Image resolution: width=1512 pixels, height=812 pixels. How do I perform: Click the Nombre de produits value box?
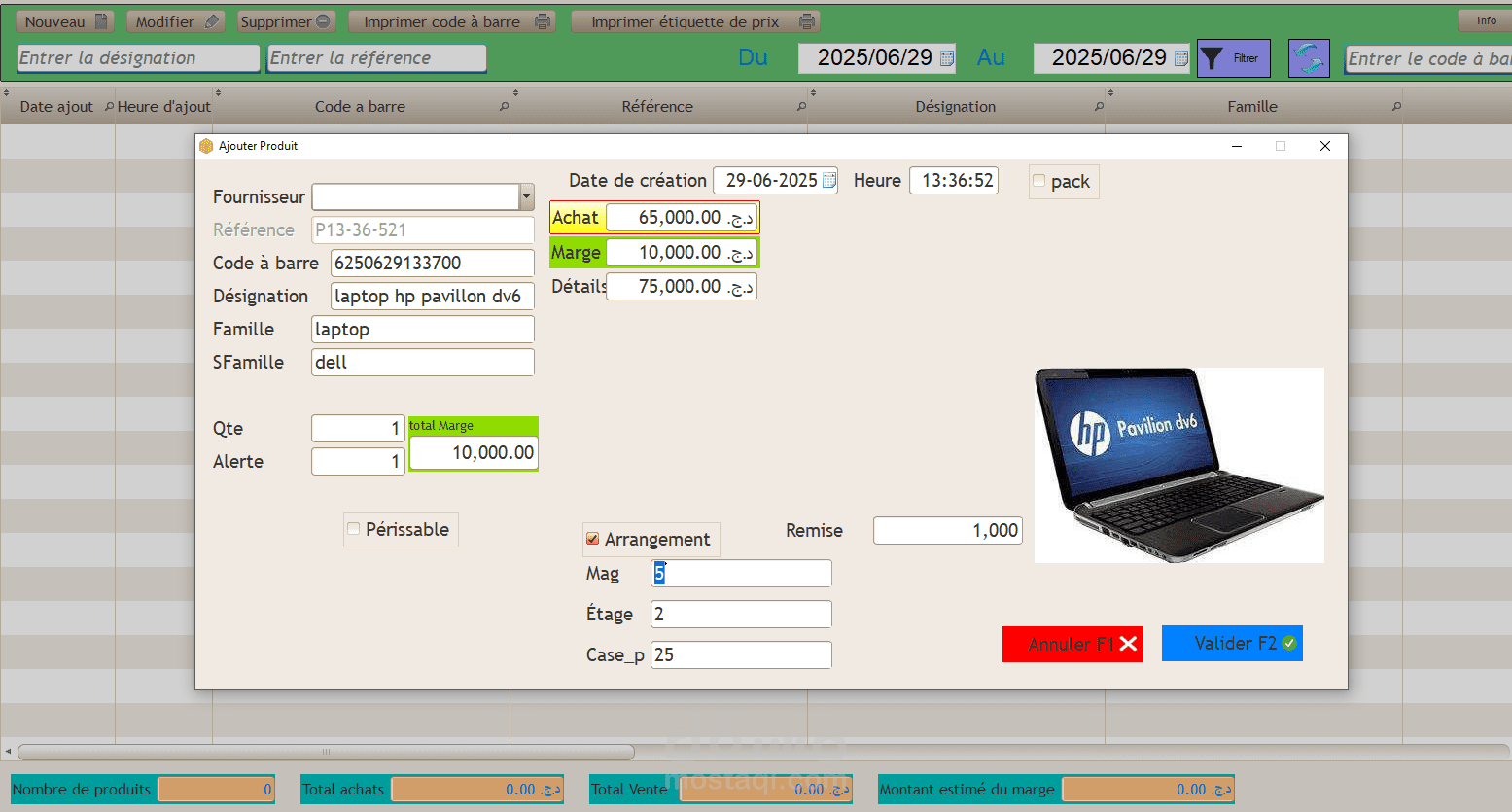[216, 789]
